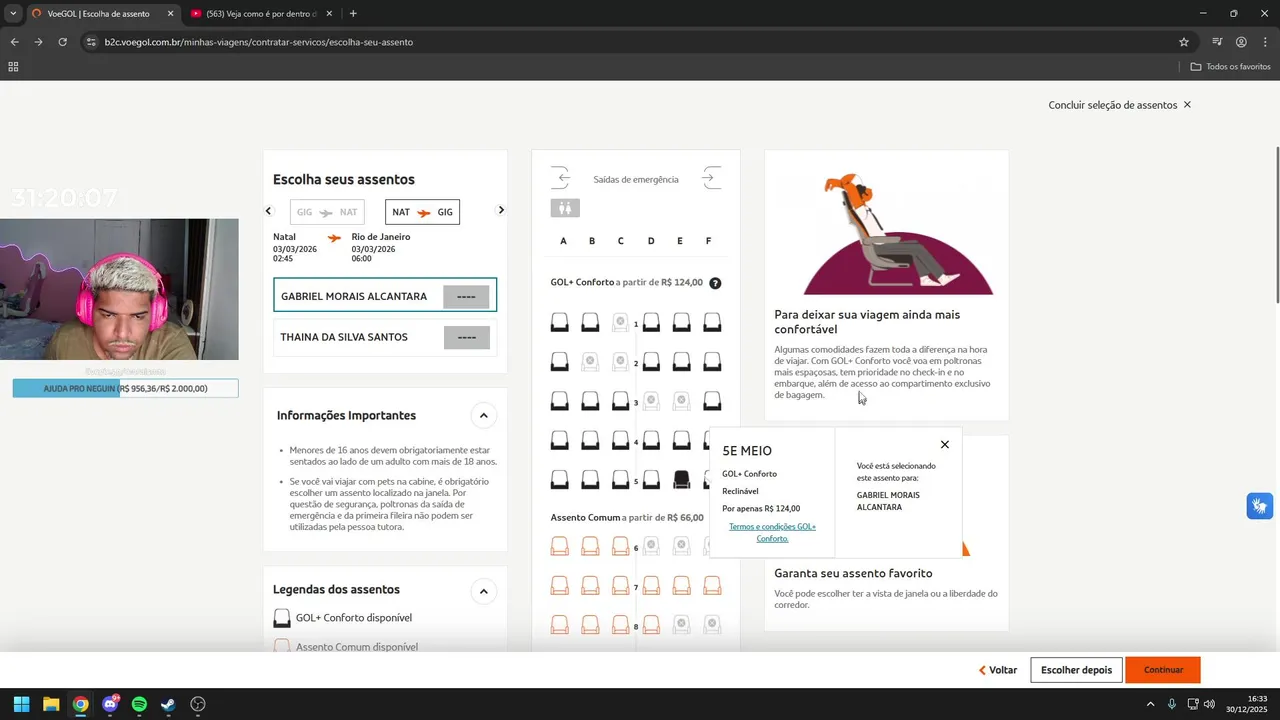
Task: Show hidden system tray icons
Action: pyautogui.click(x=1150, y=704)
